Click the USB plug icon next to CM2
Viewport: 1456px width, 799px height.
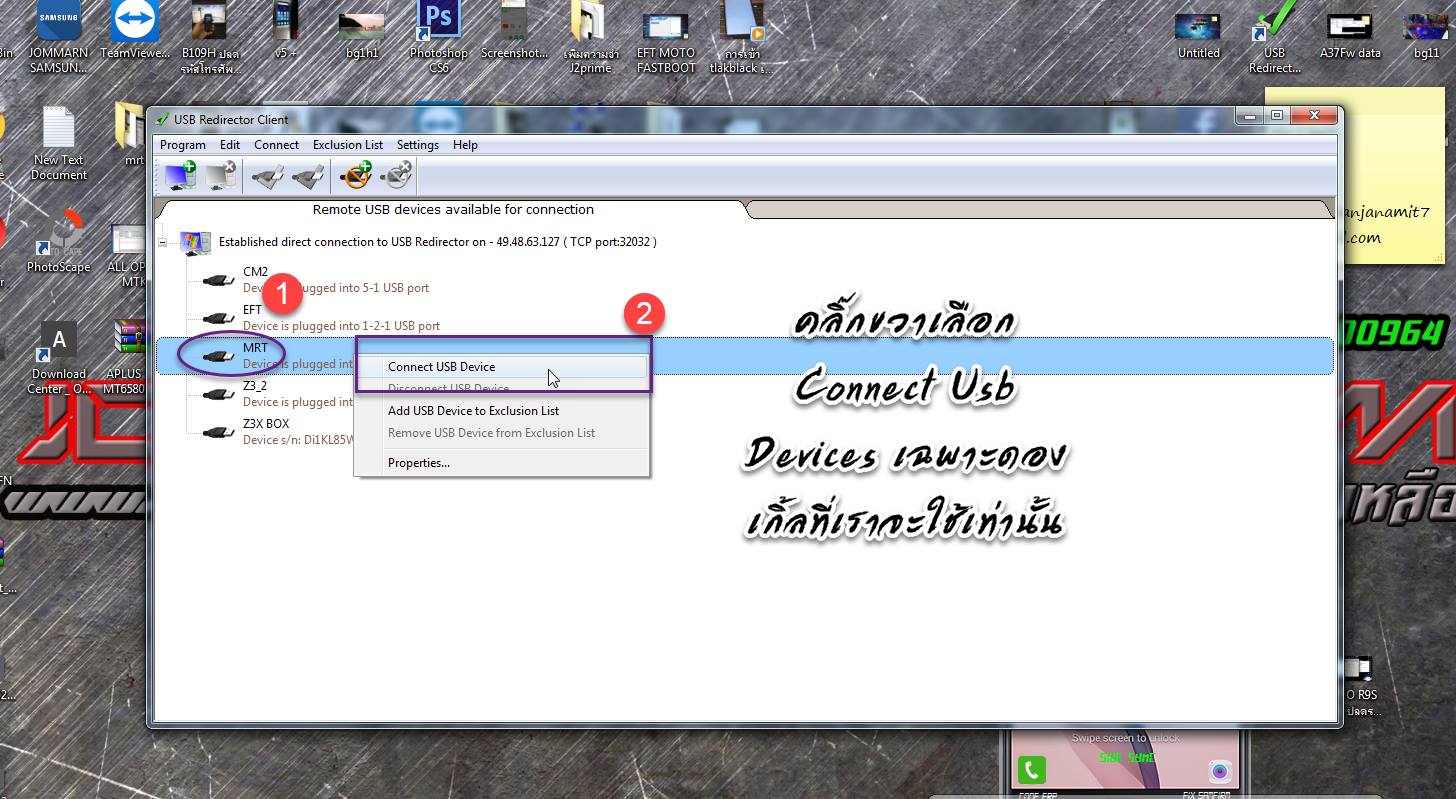(x=219, y=280)
